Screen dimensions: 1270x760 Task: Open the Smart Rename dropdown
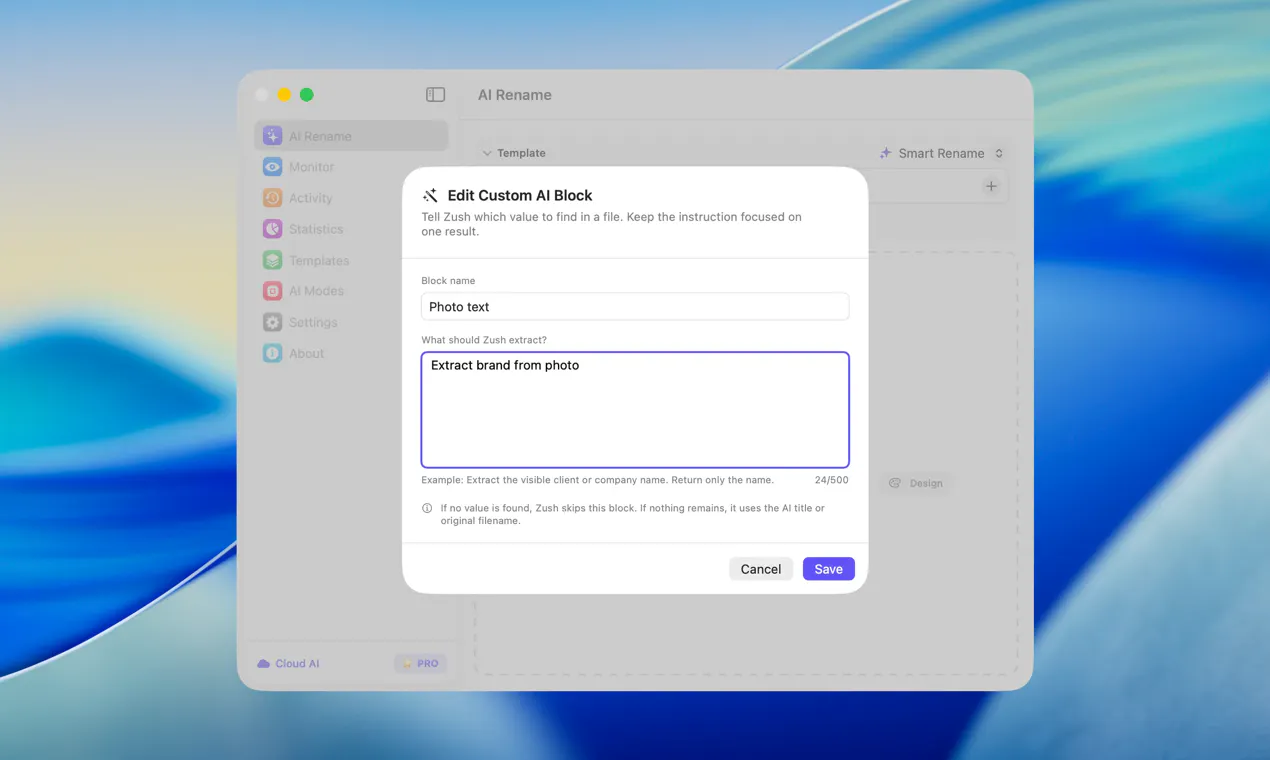(941, 153)
